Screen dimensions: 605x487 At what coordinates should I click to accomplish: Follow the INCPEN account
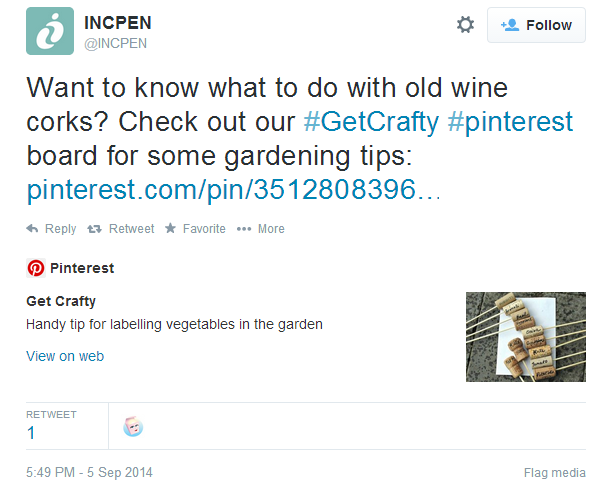(536, 25)
